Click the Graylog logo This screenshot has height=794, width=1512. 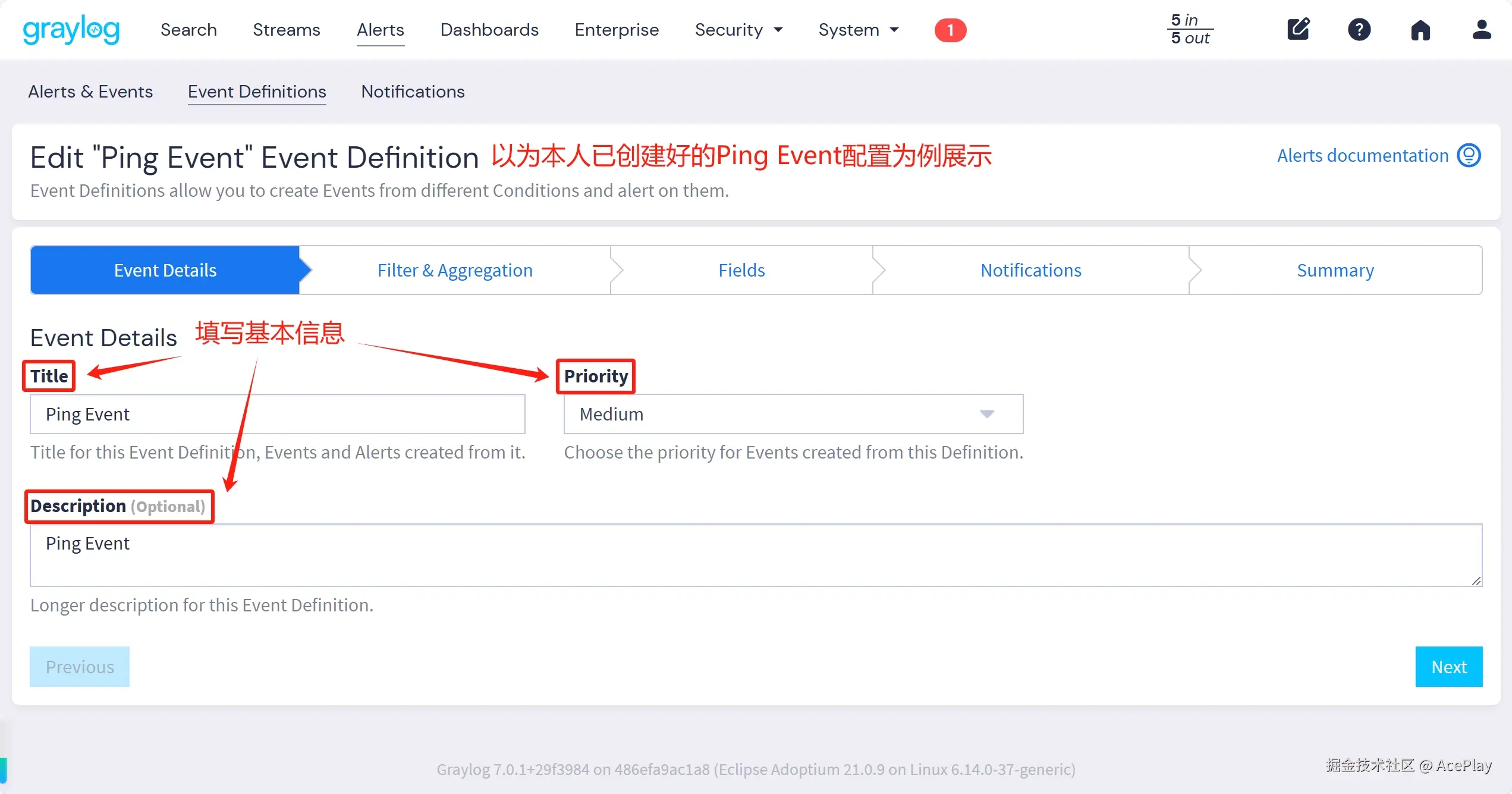(71, 30)
